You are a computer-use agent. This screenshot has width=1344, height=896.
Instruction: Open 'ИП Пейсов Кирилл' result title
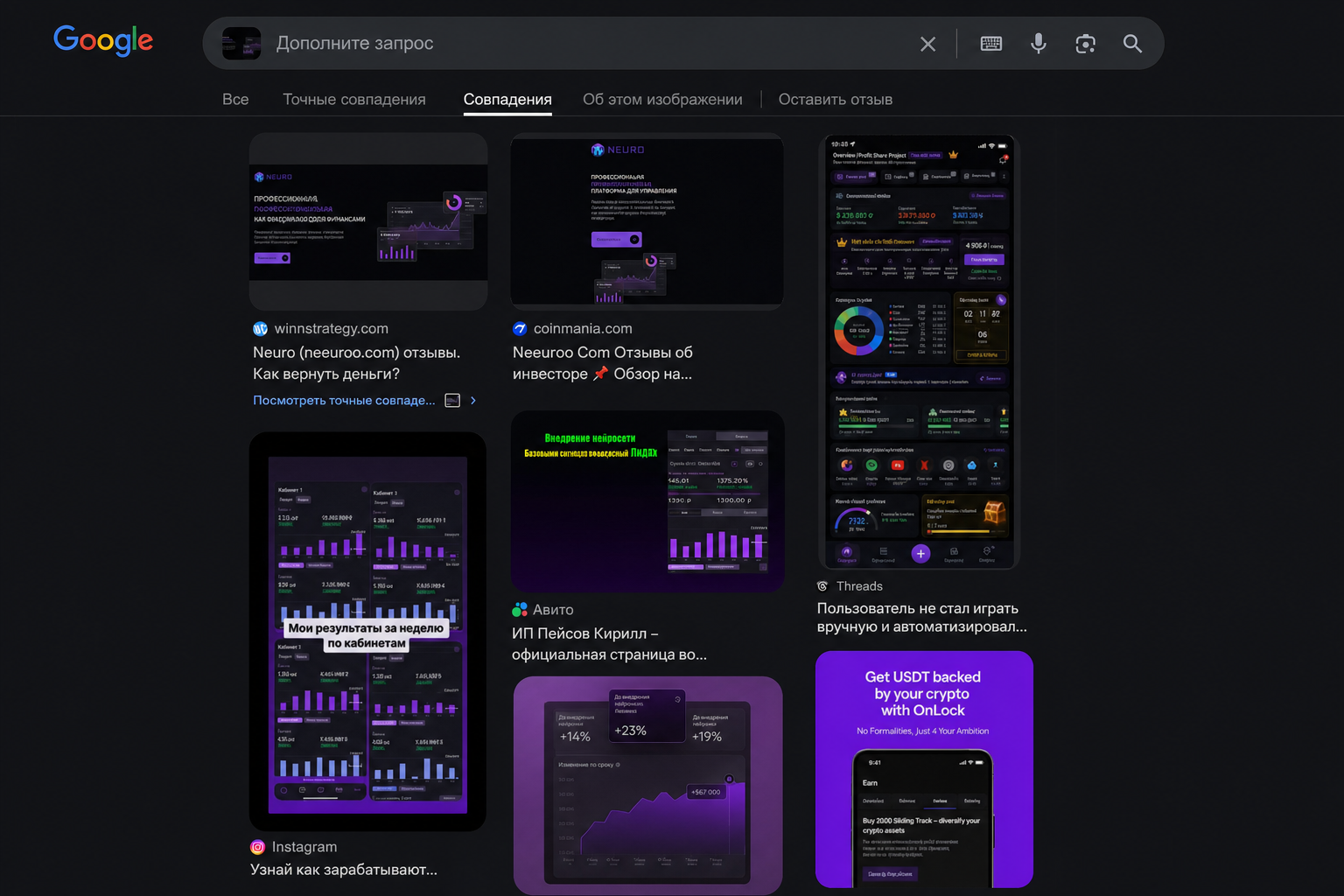click(610, 644)
